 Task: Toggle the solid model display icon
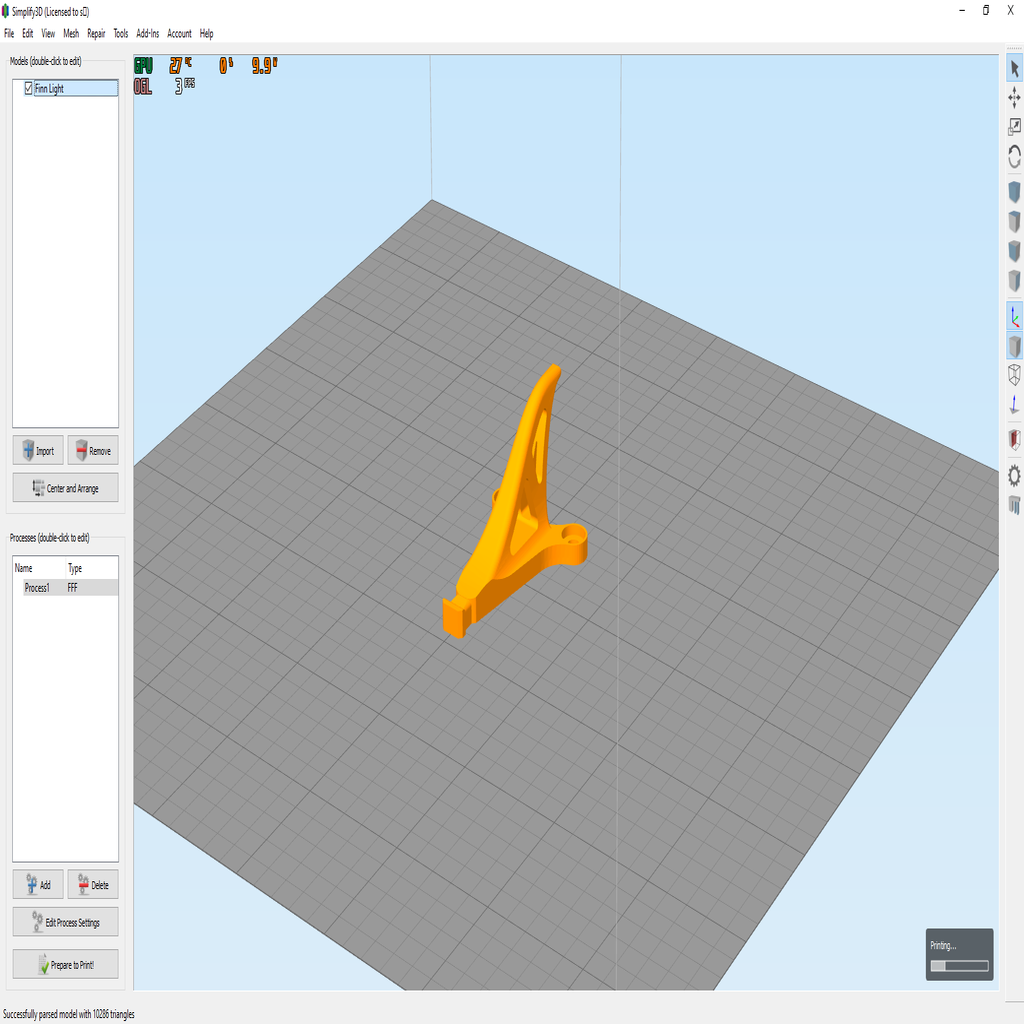(1013, 346)
